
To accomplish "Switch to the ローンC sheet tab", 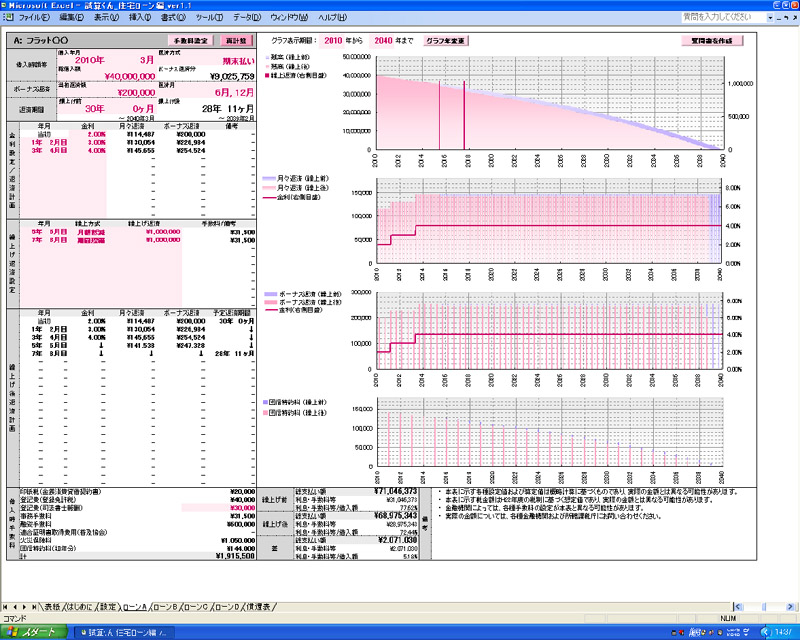I will click(195, 607).
